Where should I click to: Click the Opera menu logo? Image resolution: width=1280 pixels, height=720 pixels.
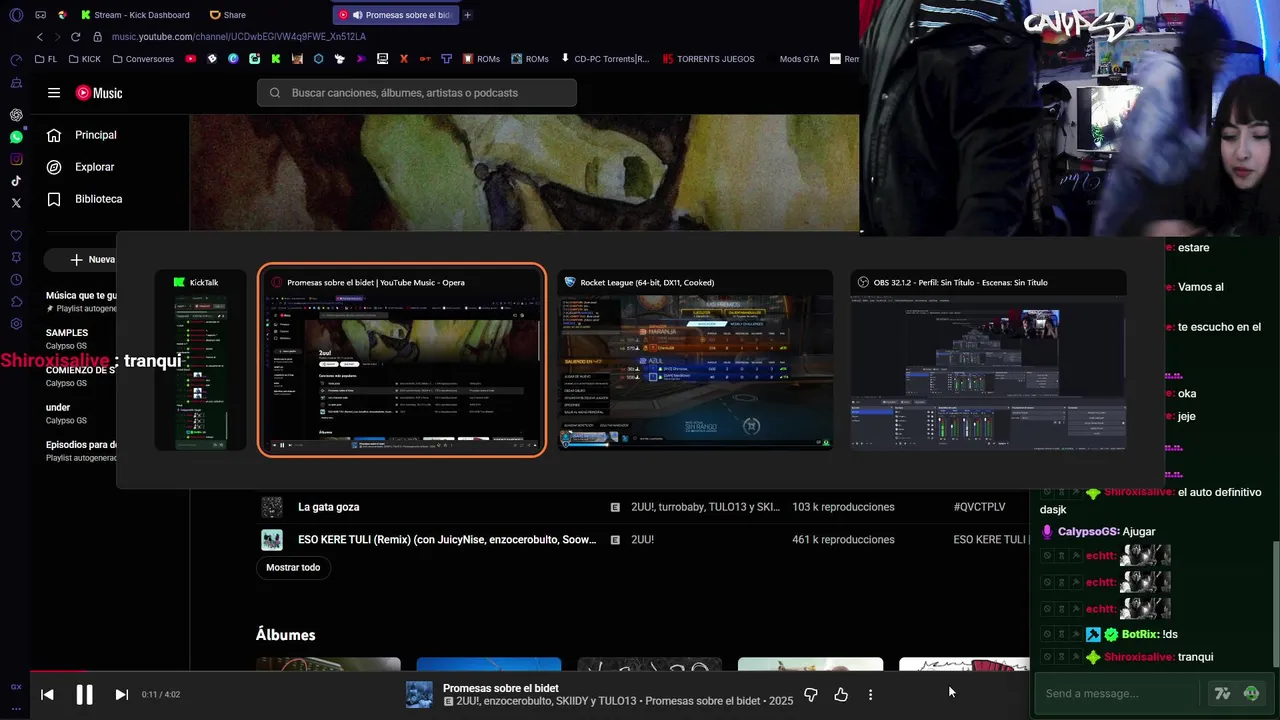point(16,15)
